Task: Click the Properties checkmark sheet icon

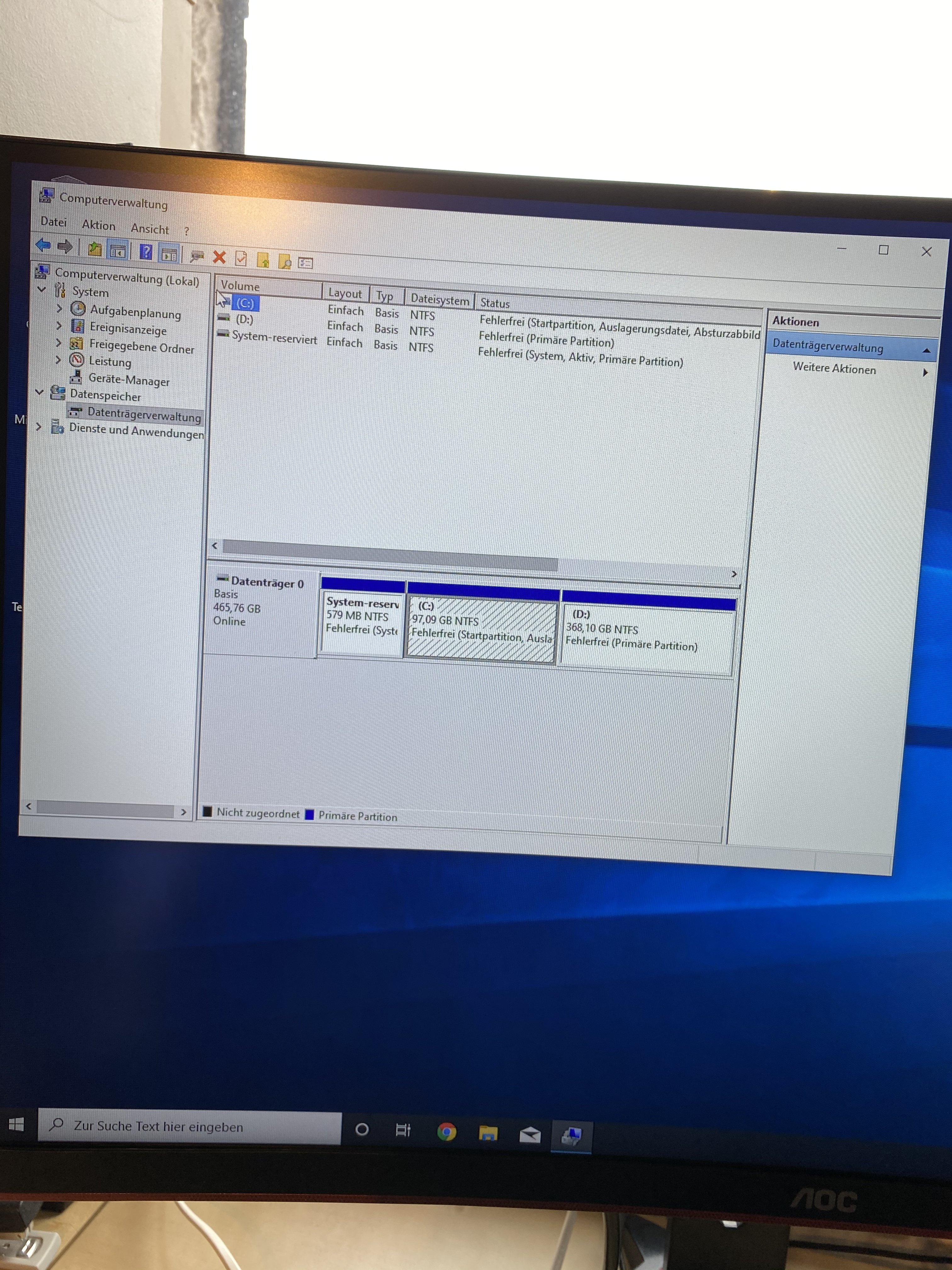Action: [241, 258]
